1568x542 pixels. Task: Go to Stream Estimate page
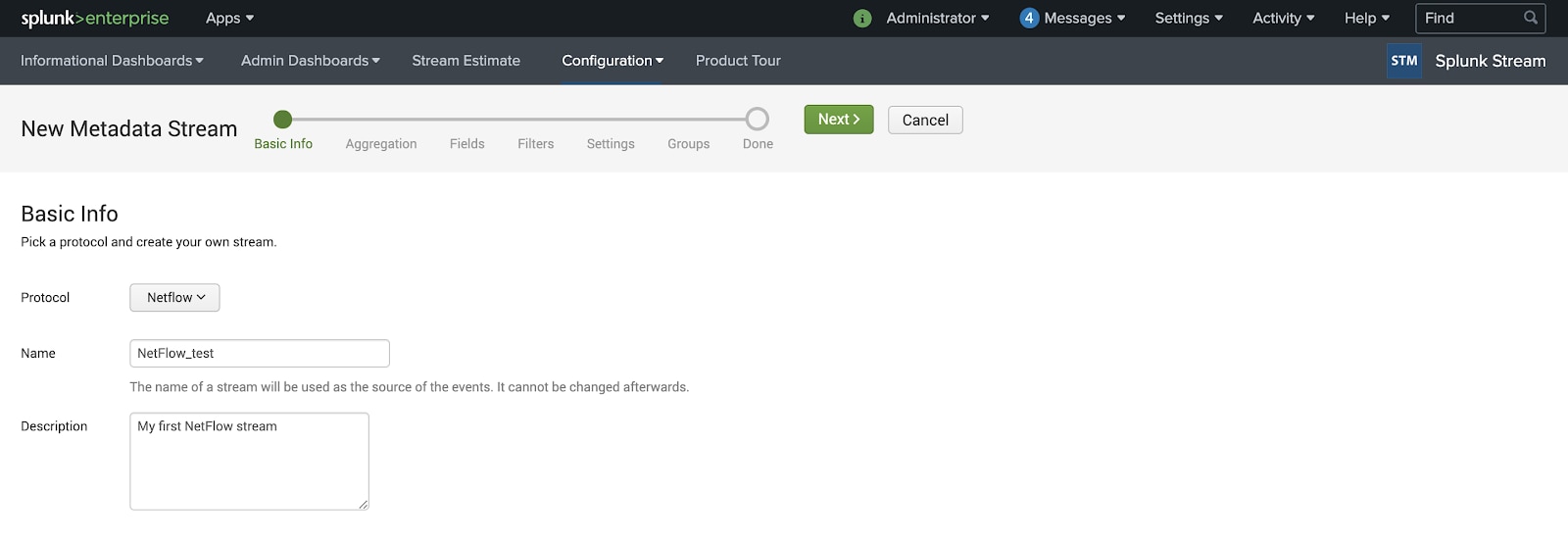pos(465,61)
